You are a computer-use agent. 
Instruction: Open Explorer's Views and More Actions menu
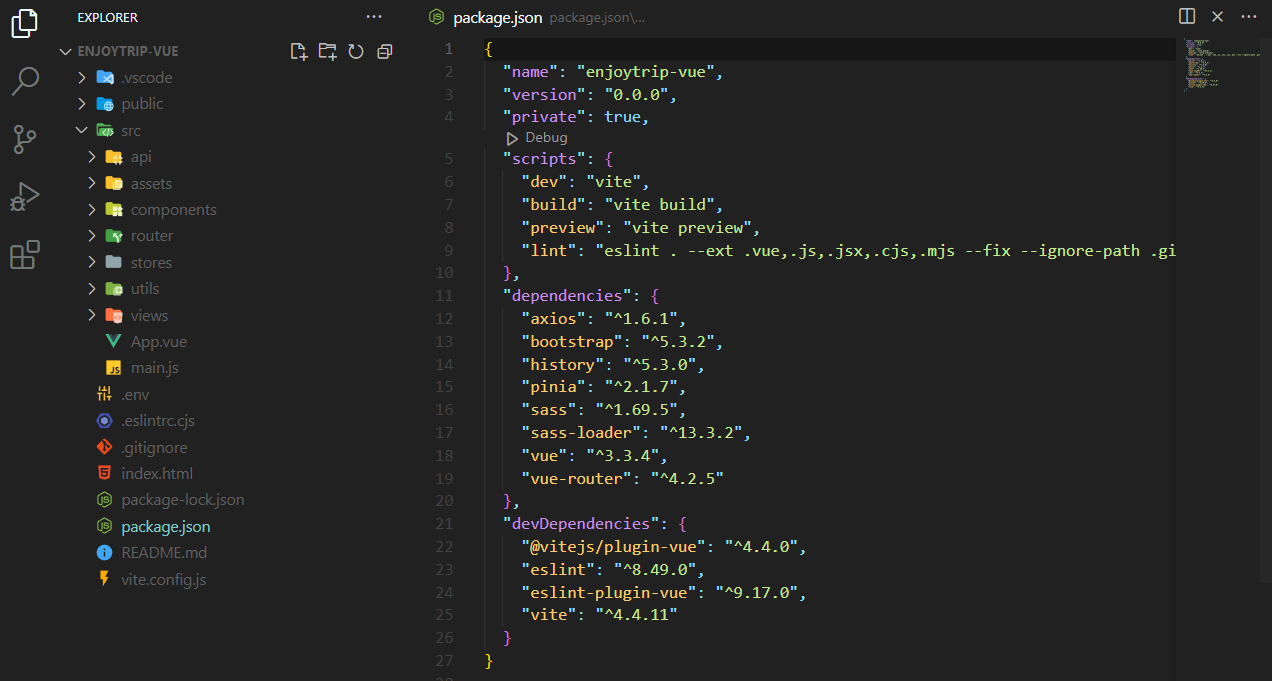374,17
